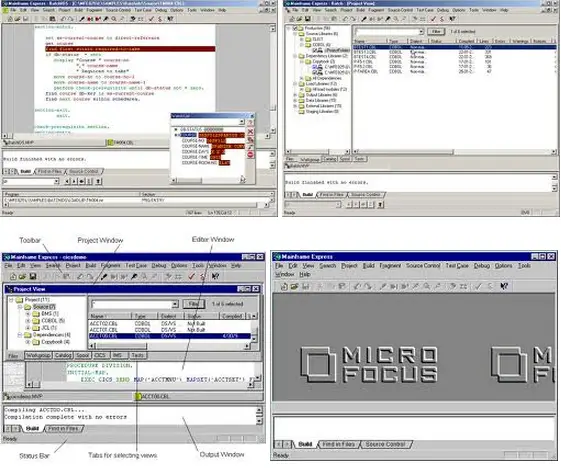561x471 pixels.
Task: Select Find in Files tab in cicsdemo output window
Action: tap(63, 428)
